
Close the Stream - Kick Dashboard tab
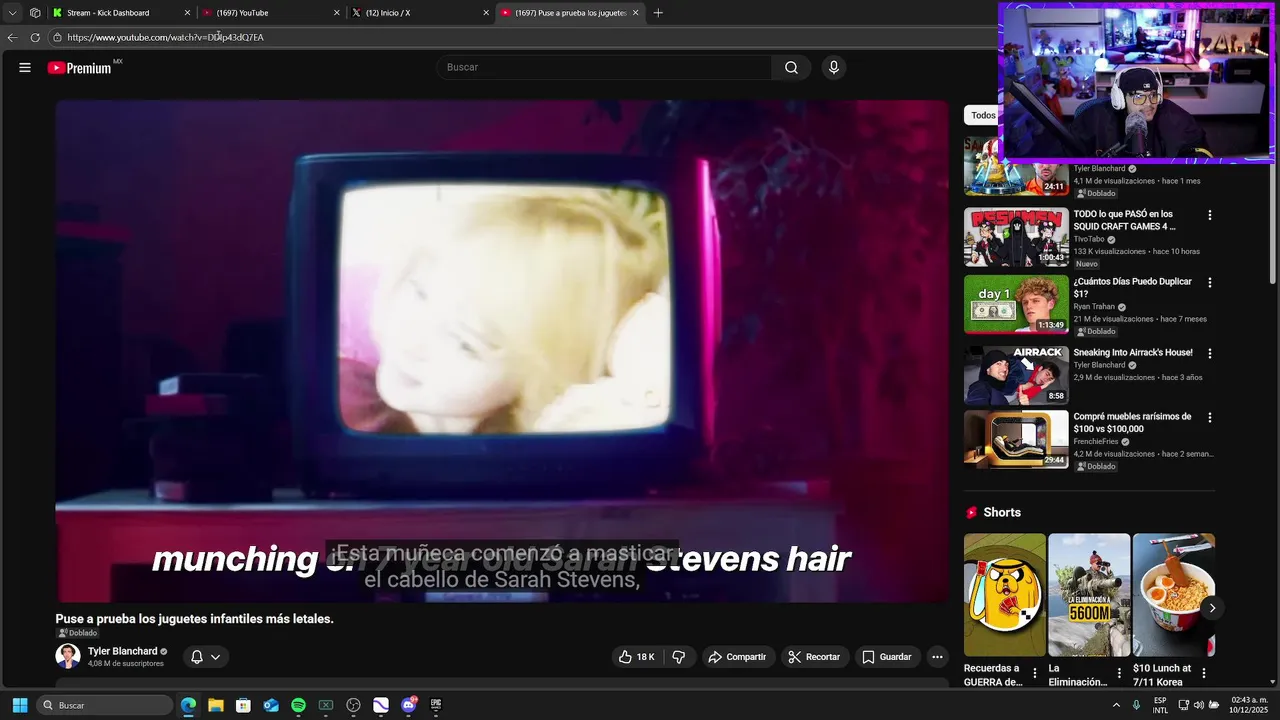tap(187, 13)
